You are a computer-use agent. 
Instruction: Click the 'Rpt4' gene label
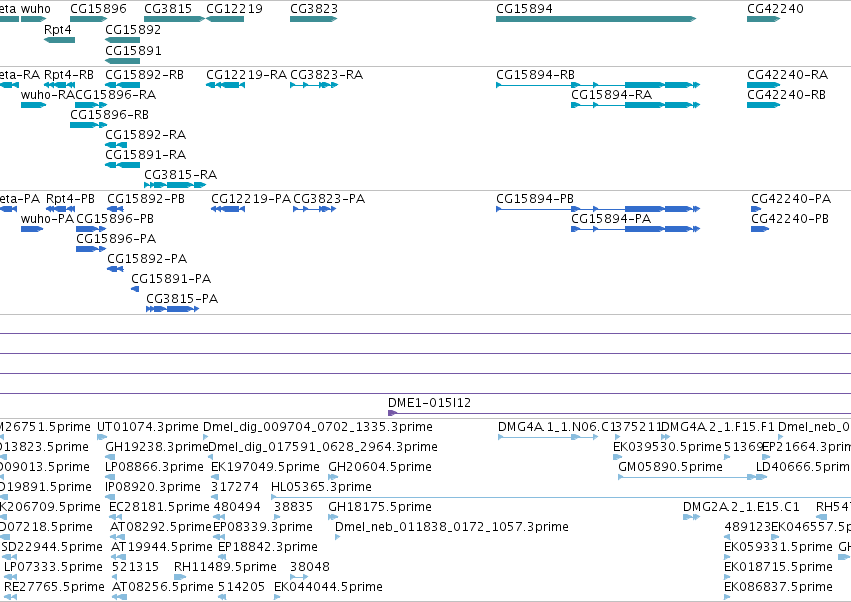(x=58, y=29)
